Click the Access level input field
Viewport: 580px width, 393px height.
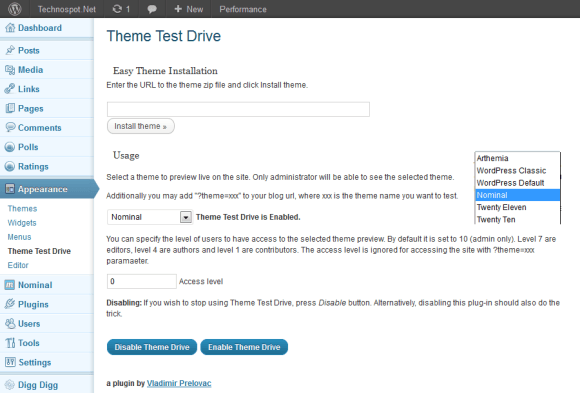pyautogui.click(x=142, y=281)
